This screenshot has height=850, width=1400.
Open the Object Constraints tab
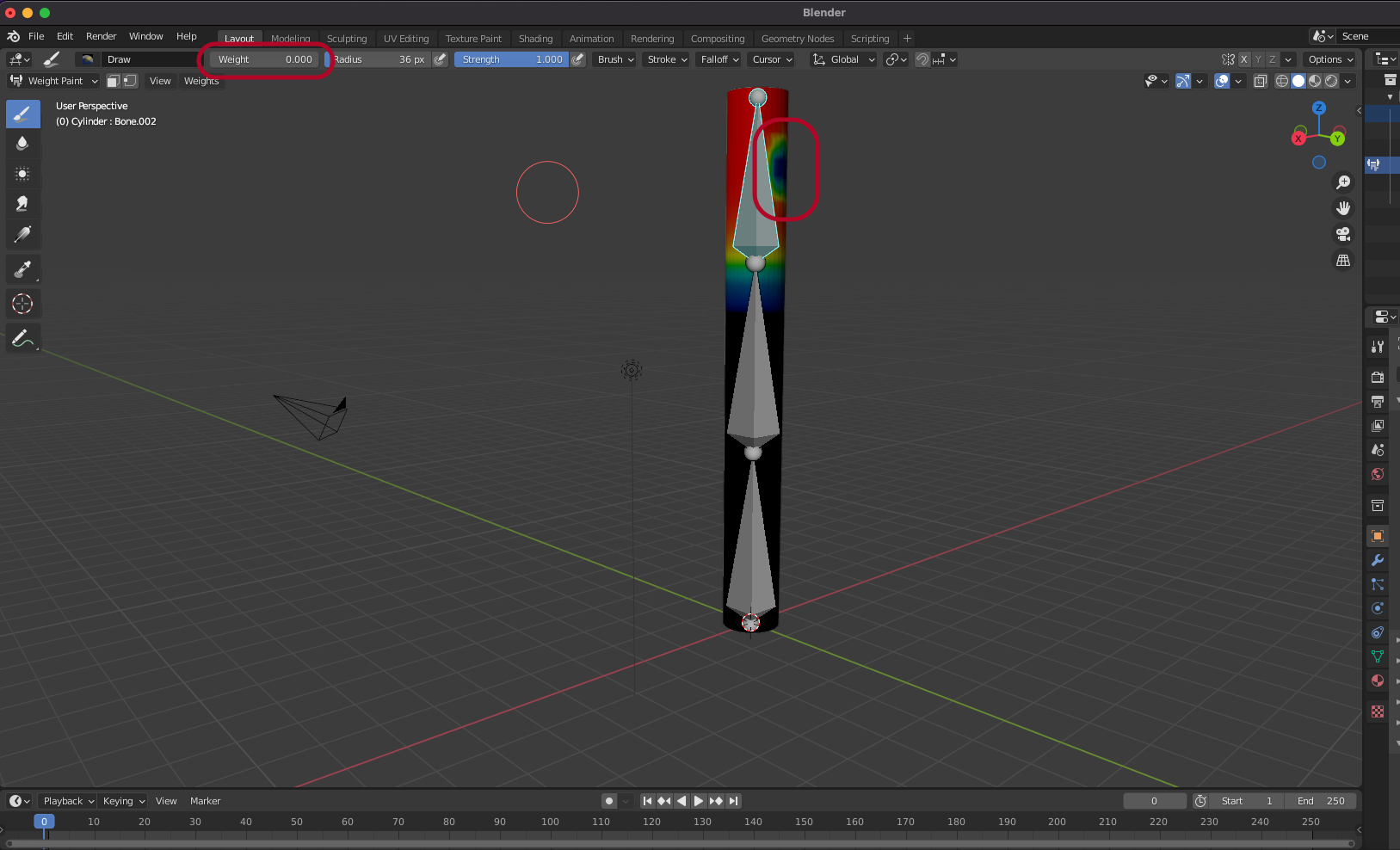tap(1378, 632)
